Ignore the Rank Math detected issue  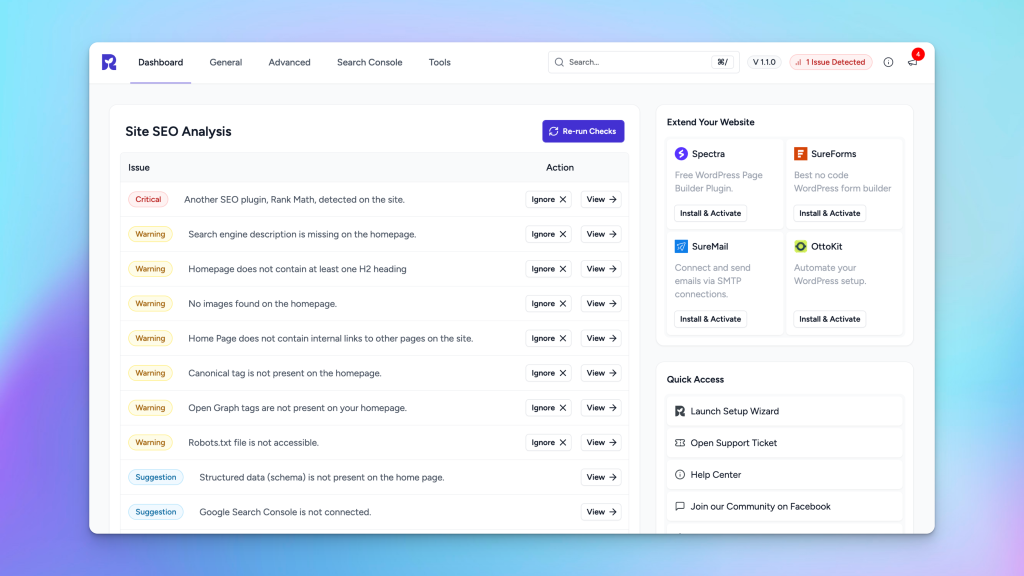click(549, 199)
